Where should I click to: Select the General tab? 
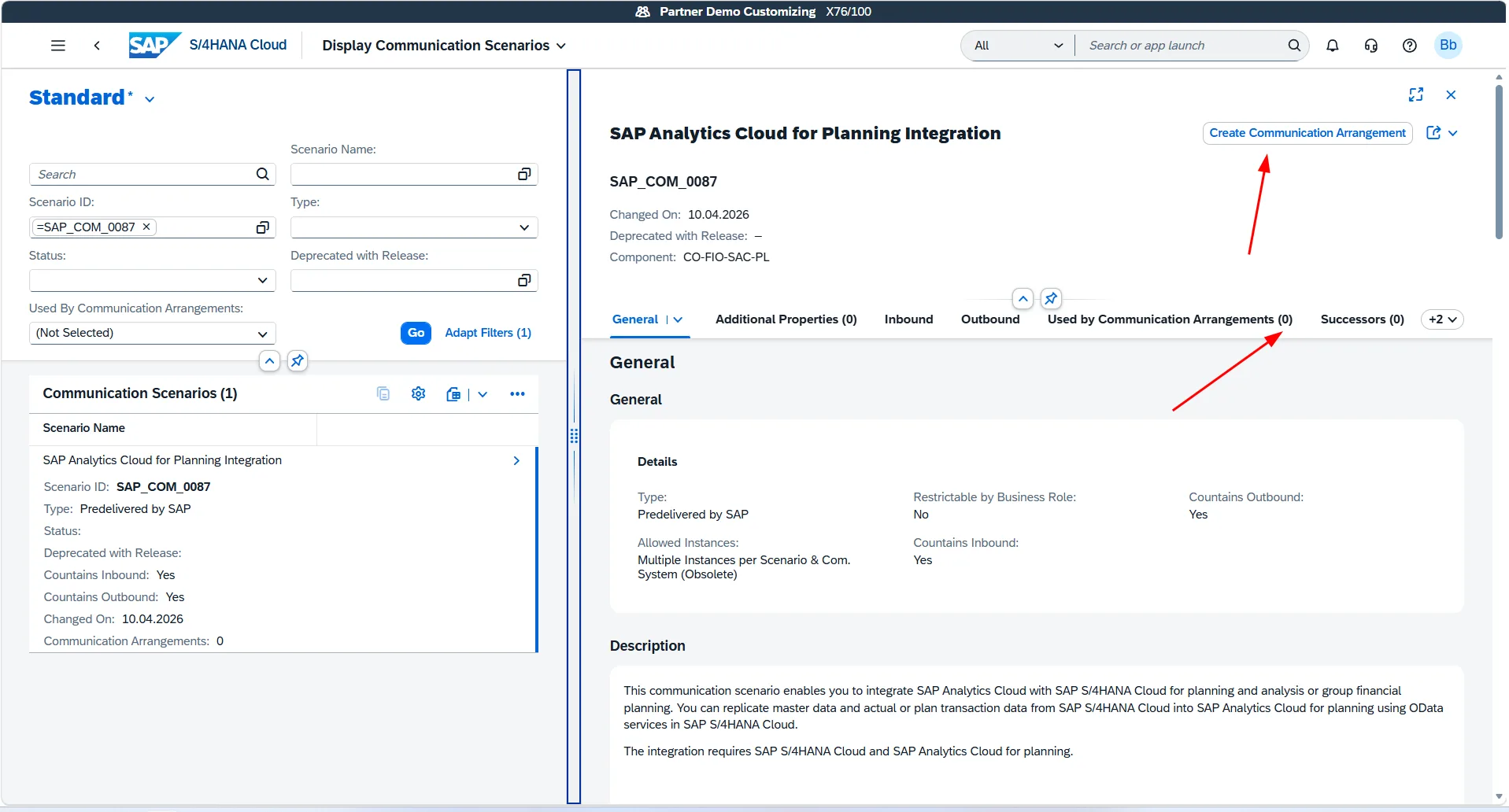635,319
